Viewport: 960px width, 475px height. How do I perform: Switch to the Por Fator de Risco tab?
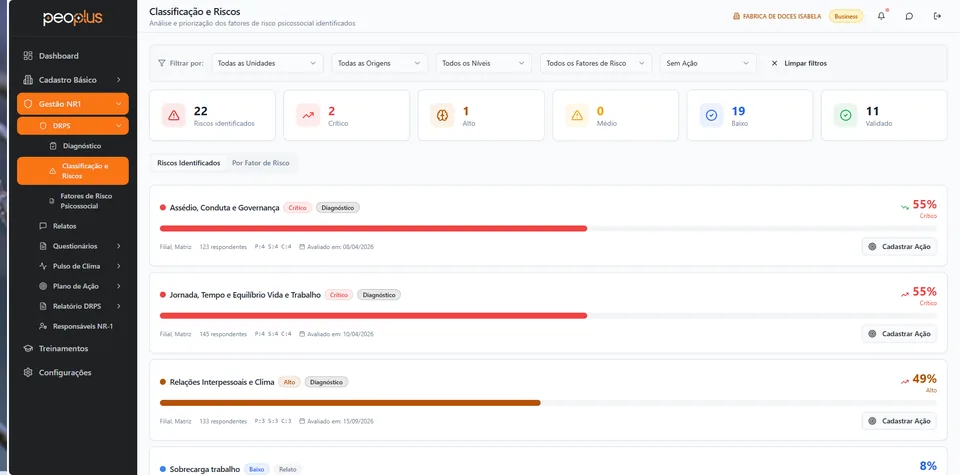[x=261, y=163]
